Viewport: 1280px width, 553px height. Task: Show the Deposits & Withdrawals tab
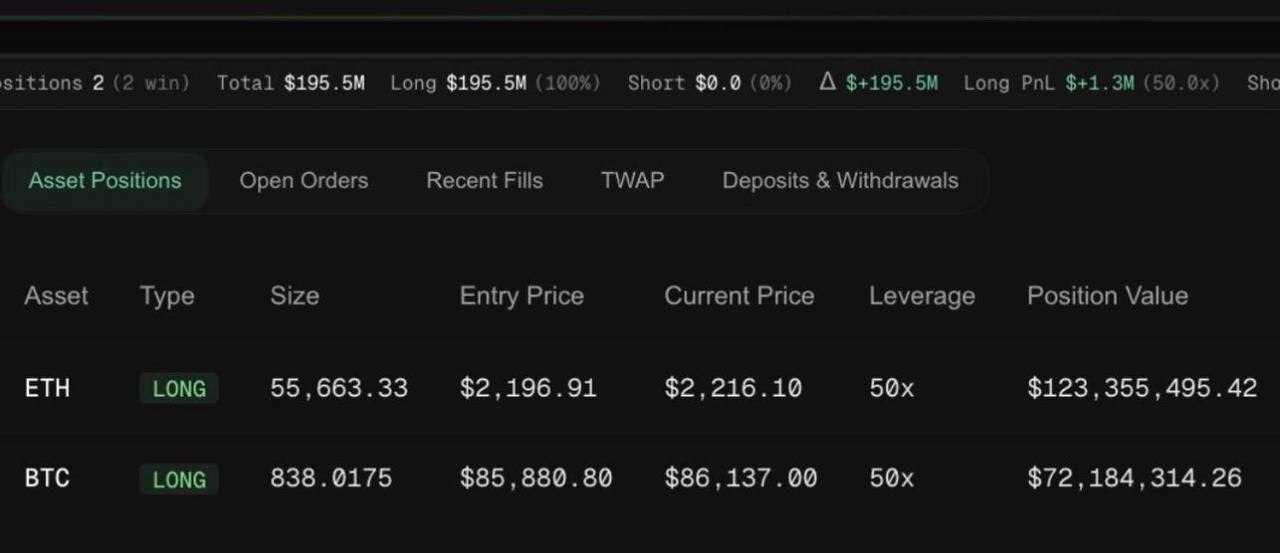(840, 181)
